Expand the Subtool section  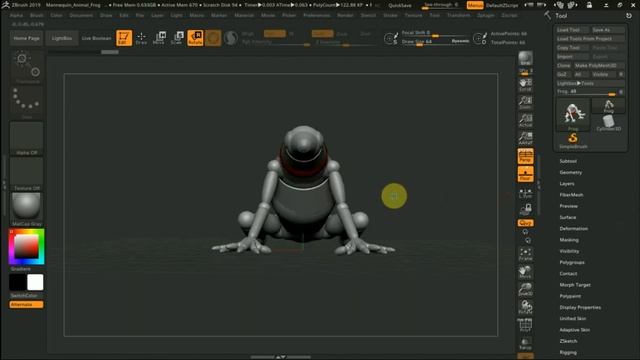[x=568, y=161]
